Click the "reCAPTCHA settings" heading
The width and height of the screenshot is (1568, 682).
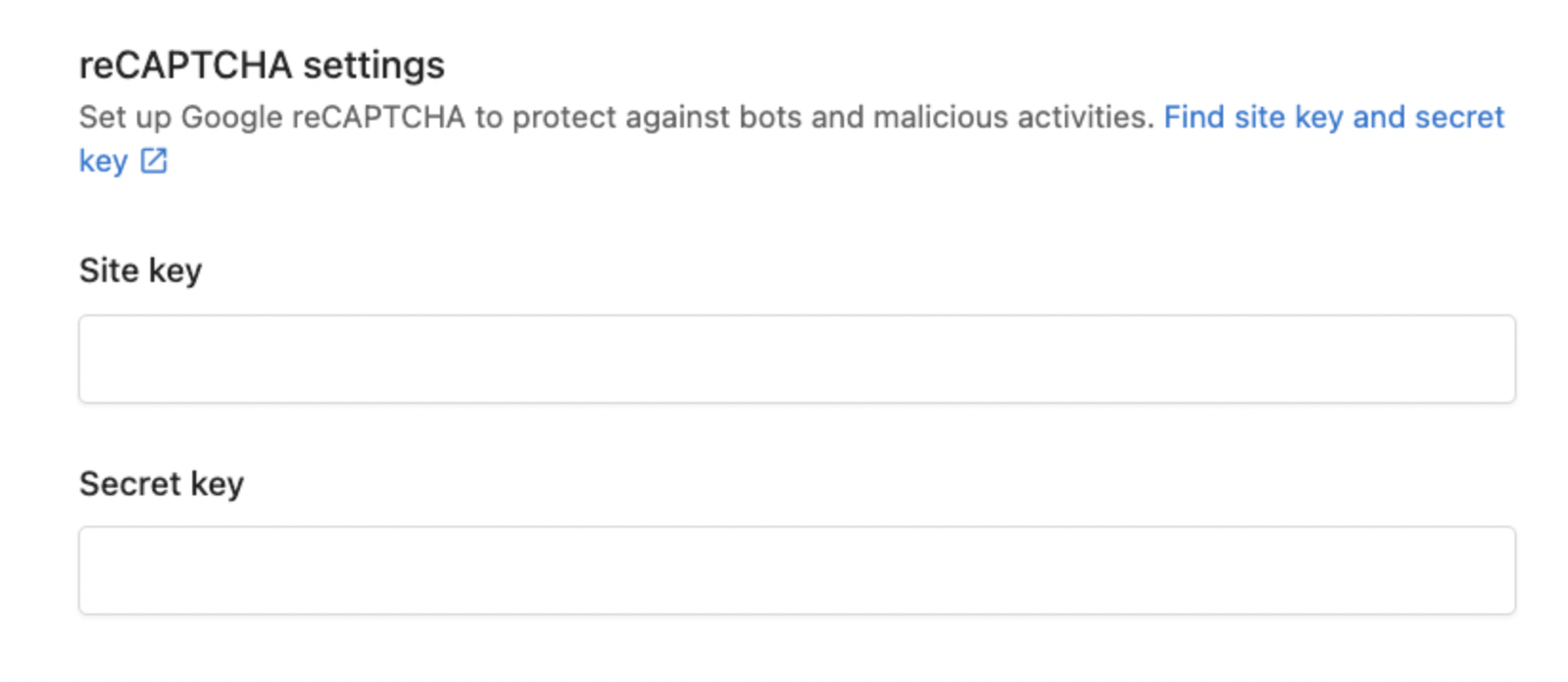click(262, 66)
